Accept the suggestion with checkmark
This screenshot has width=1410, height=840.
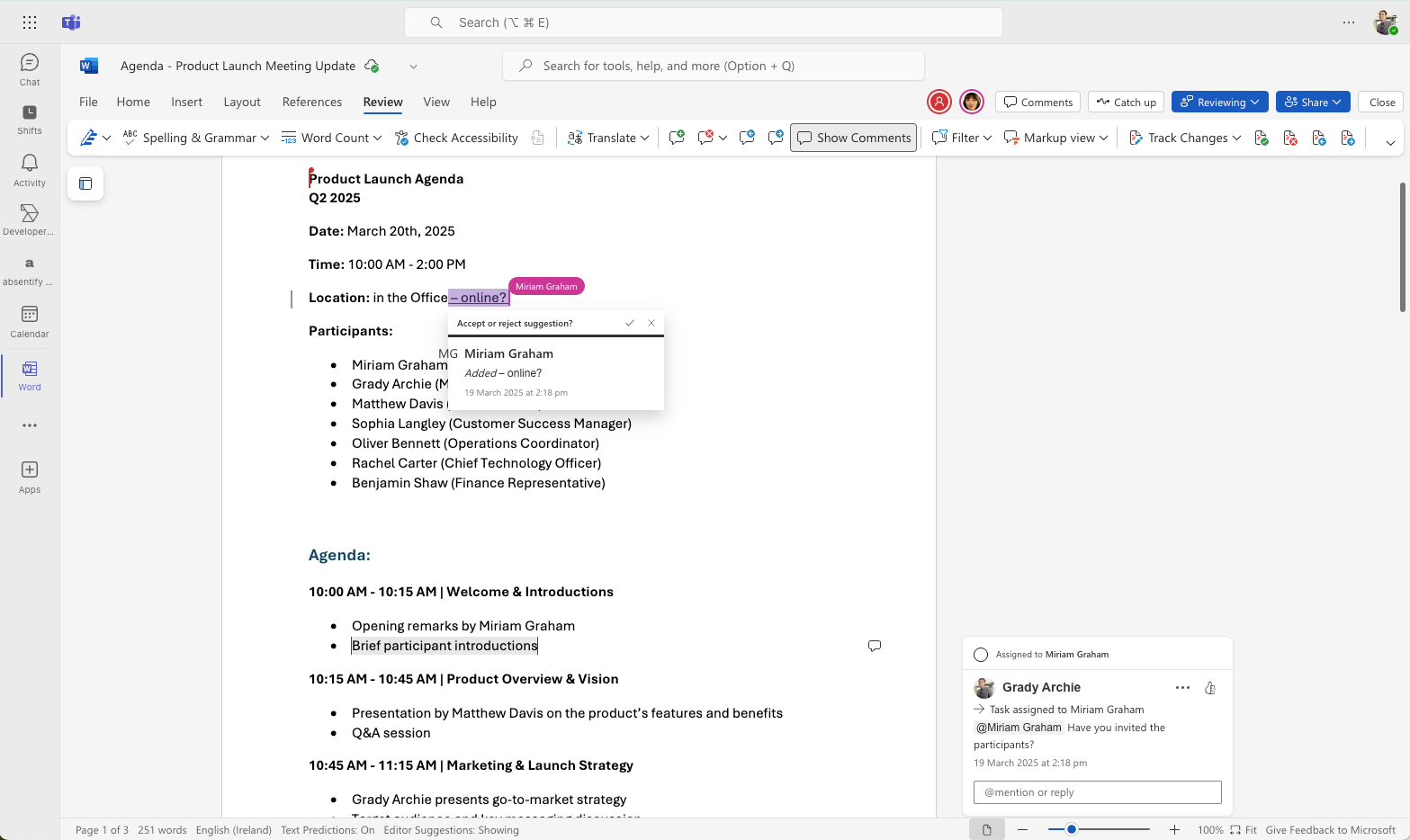[x=630, y=323]
